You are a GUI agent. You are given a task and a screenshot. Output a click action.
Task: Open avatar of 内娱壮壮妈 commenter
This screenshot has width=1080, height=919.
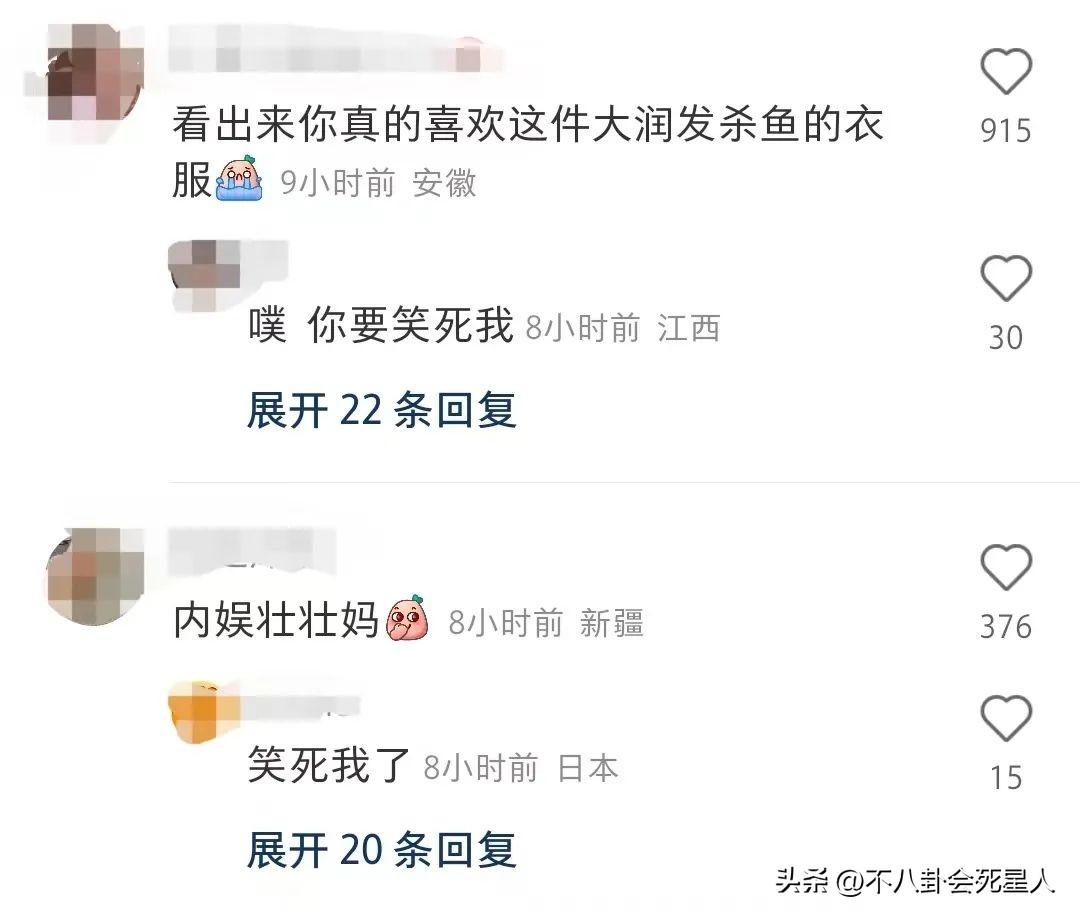94,576
